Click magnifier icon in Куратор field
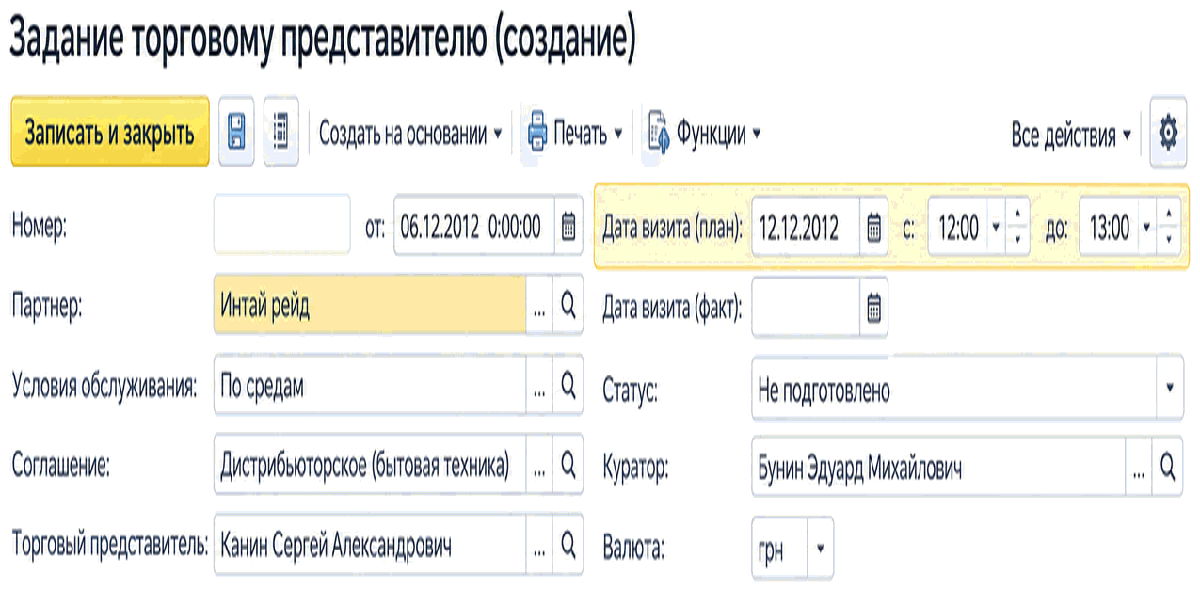This screenshot has height=590, width=1200. (x=1167, y=466)
